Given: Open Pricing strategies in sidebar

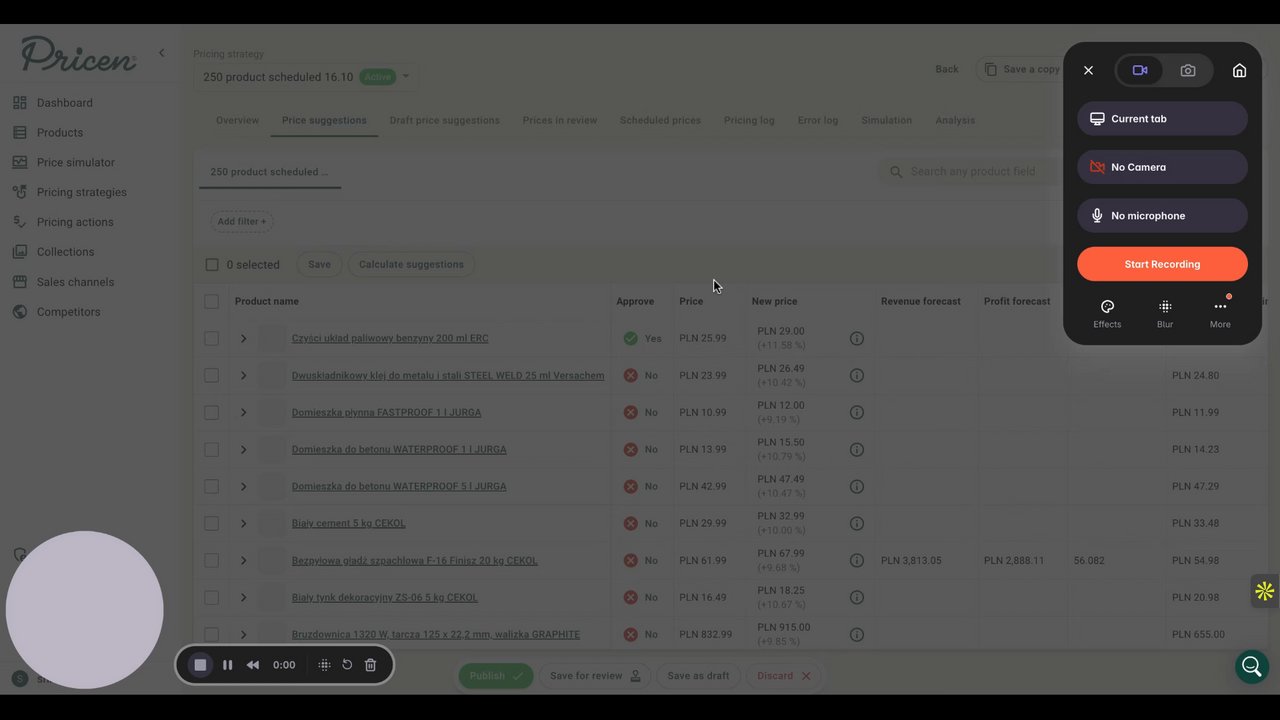Looking at the screenshot, I should [x=82, y=192].
